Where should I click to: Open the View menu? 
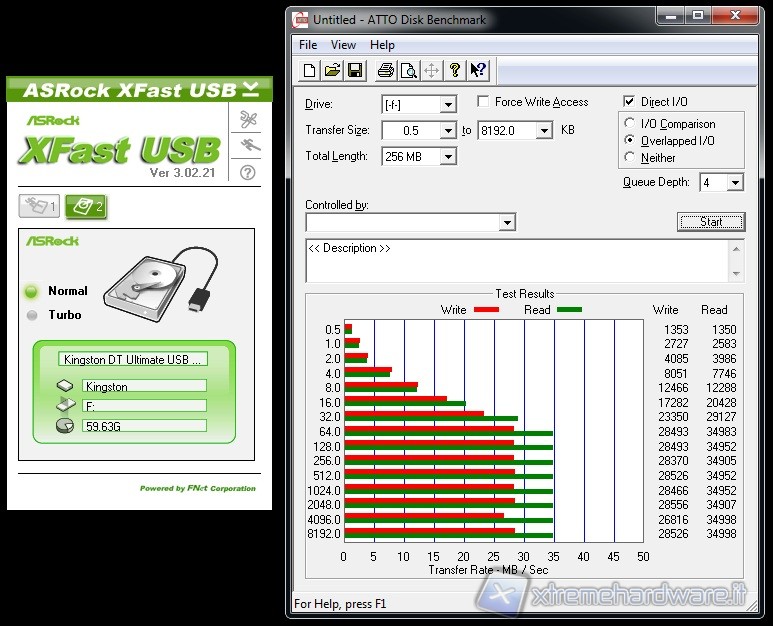tap(343, 45)
